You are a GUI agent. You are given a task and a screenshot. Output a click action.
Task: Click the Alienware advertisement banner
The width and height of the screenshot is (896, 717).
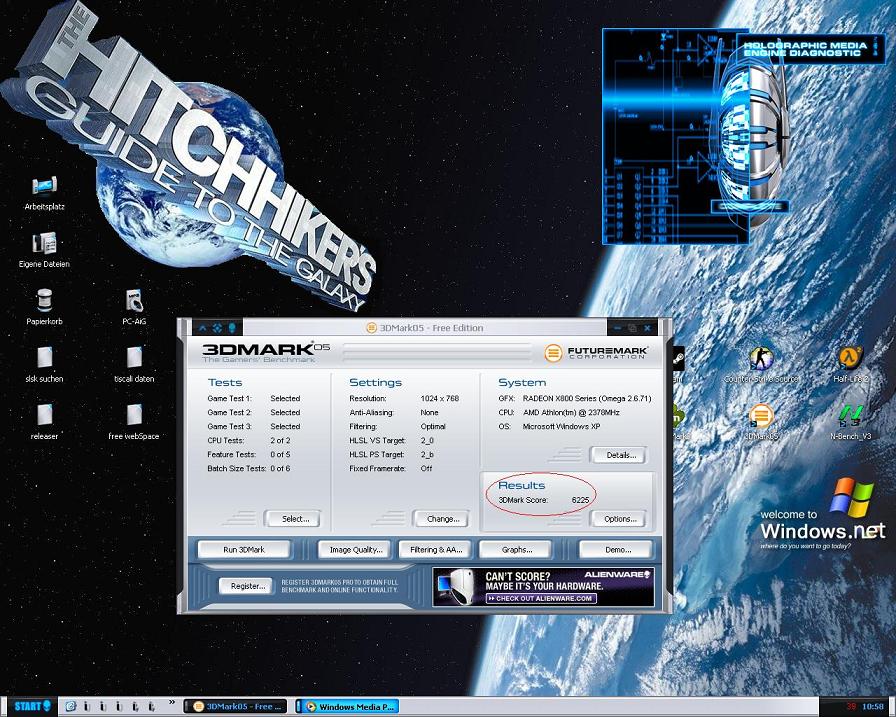(x=543, y=587)
